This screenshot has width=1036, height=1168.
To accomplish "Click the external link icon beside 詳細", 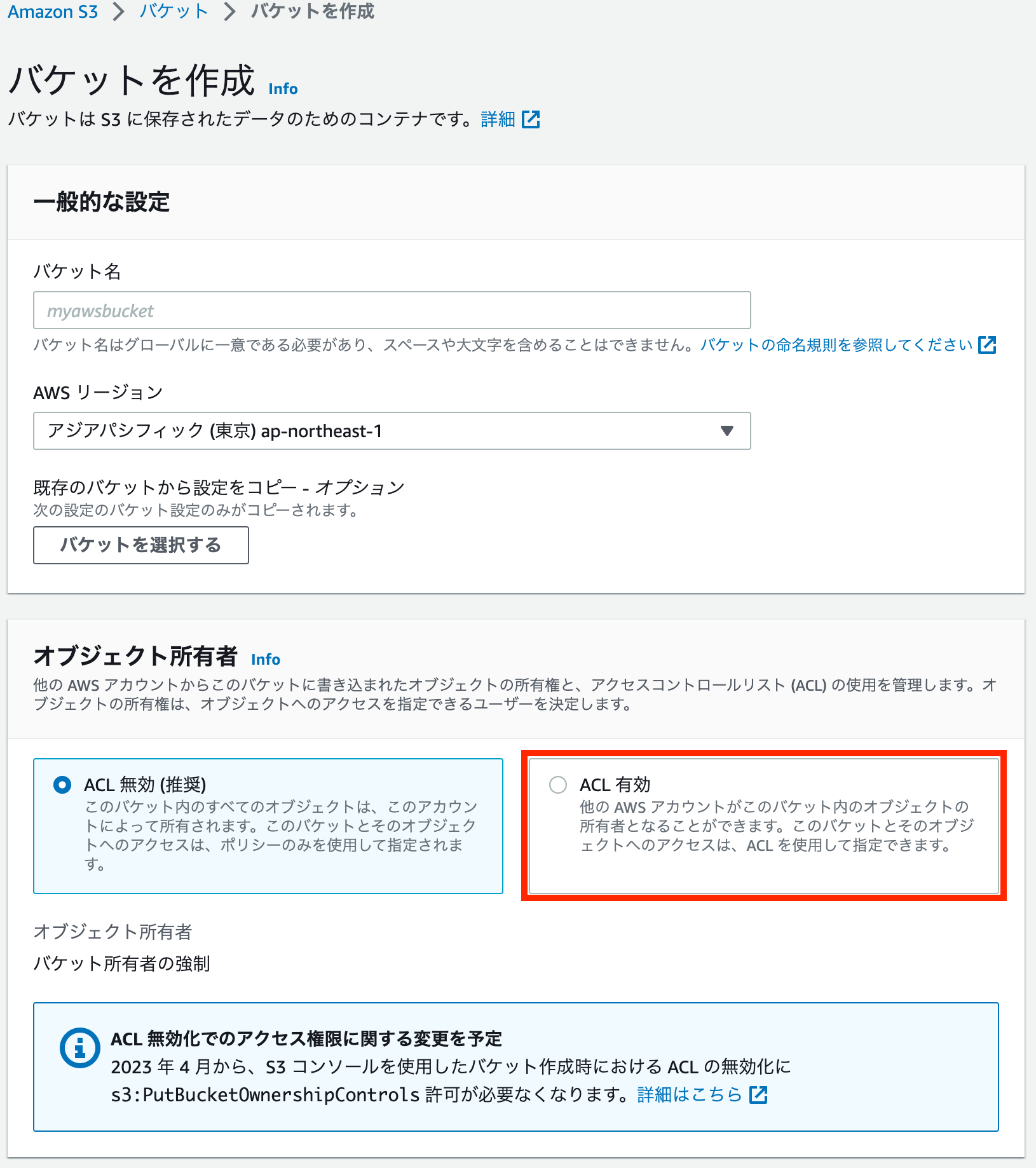I will click(x=531, y=119).
